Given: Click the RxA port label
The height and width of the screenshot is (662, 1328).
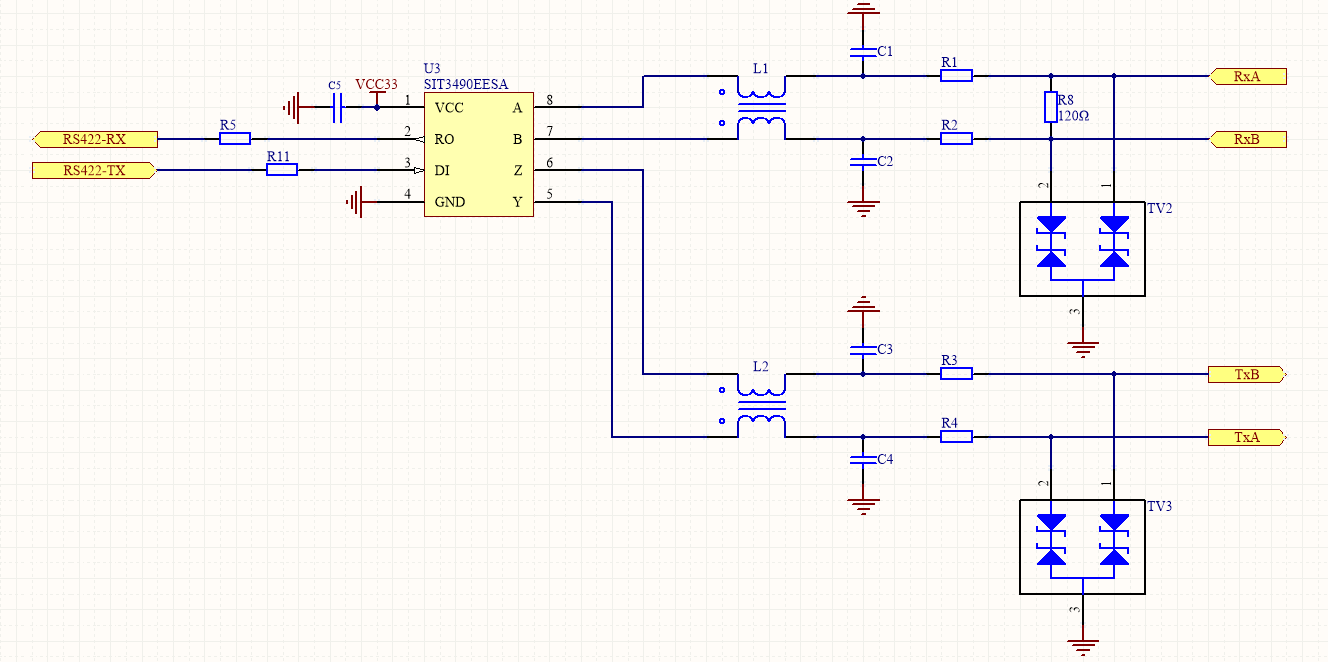Looking at the screenshot, I should pyautogui.click(x=1247, y=76).
